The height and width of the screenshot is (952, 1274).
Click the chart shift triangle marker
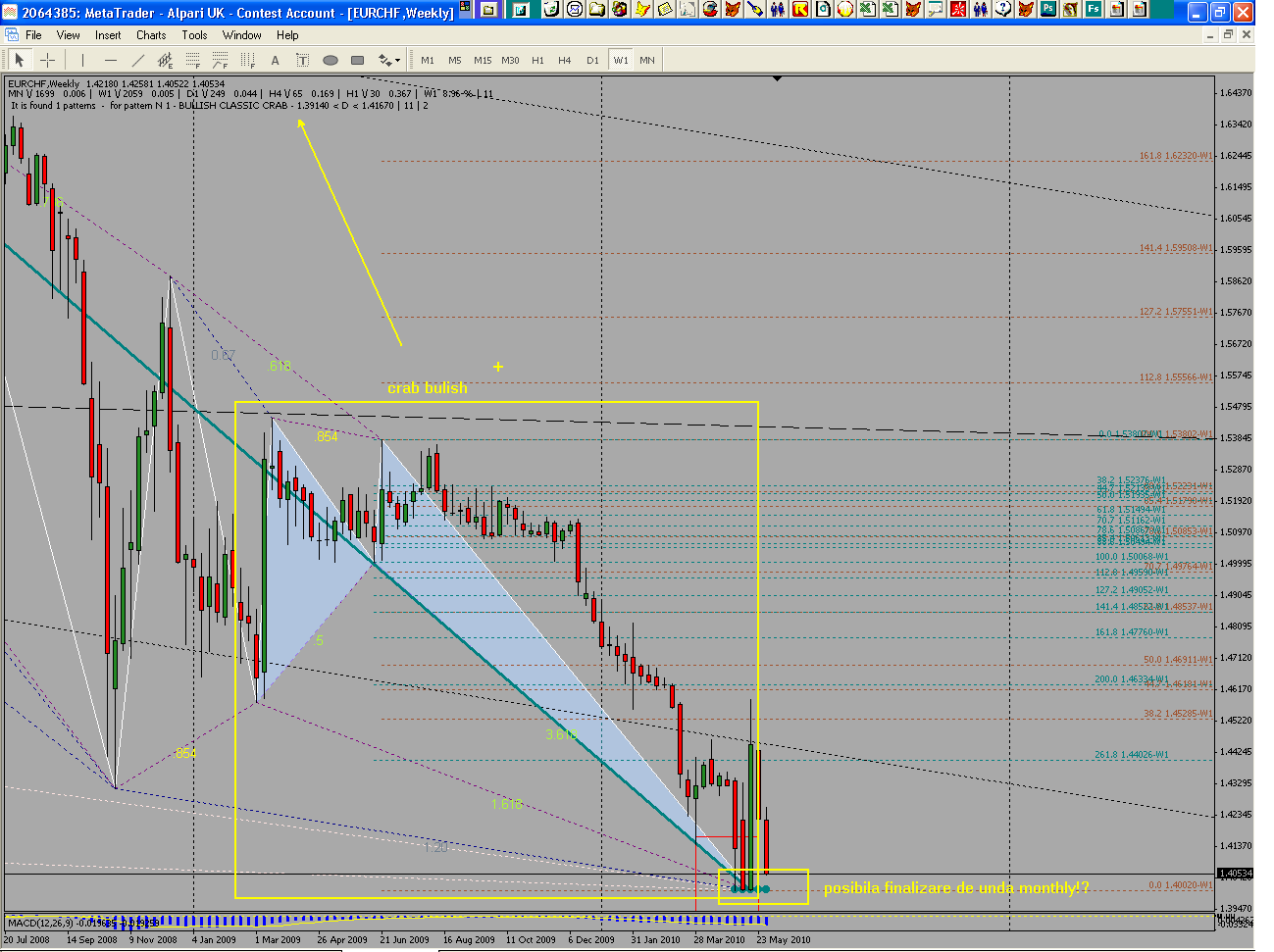777,78
